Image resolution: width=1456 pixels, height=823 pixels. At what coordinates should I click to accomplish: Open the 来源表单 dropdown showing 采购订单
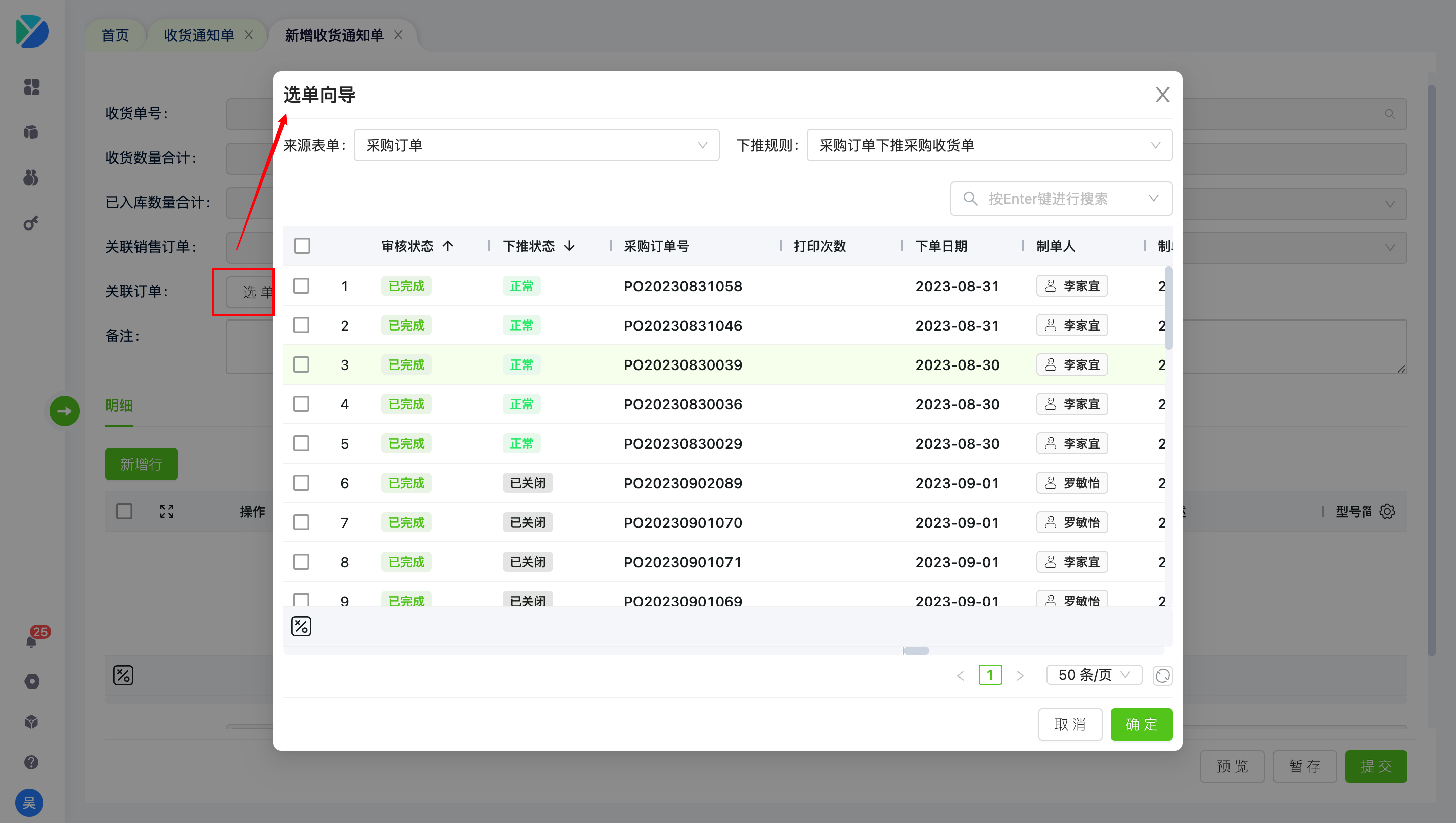click(x=536, y=145)
